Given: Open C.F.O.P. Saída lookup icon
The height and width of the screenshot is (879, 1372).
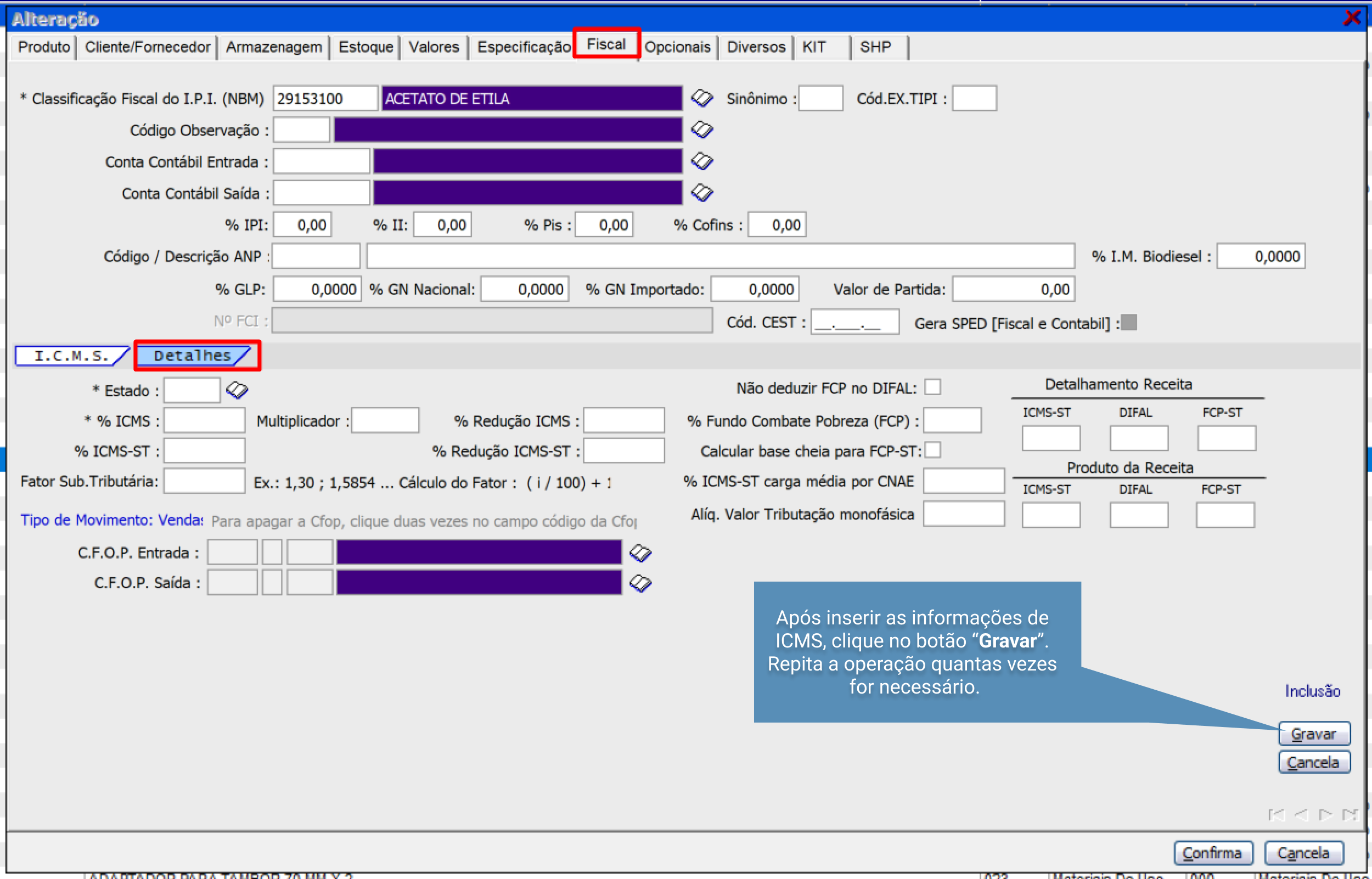Looking at the screenshot, I should tap(640, 583).
